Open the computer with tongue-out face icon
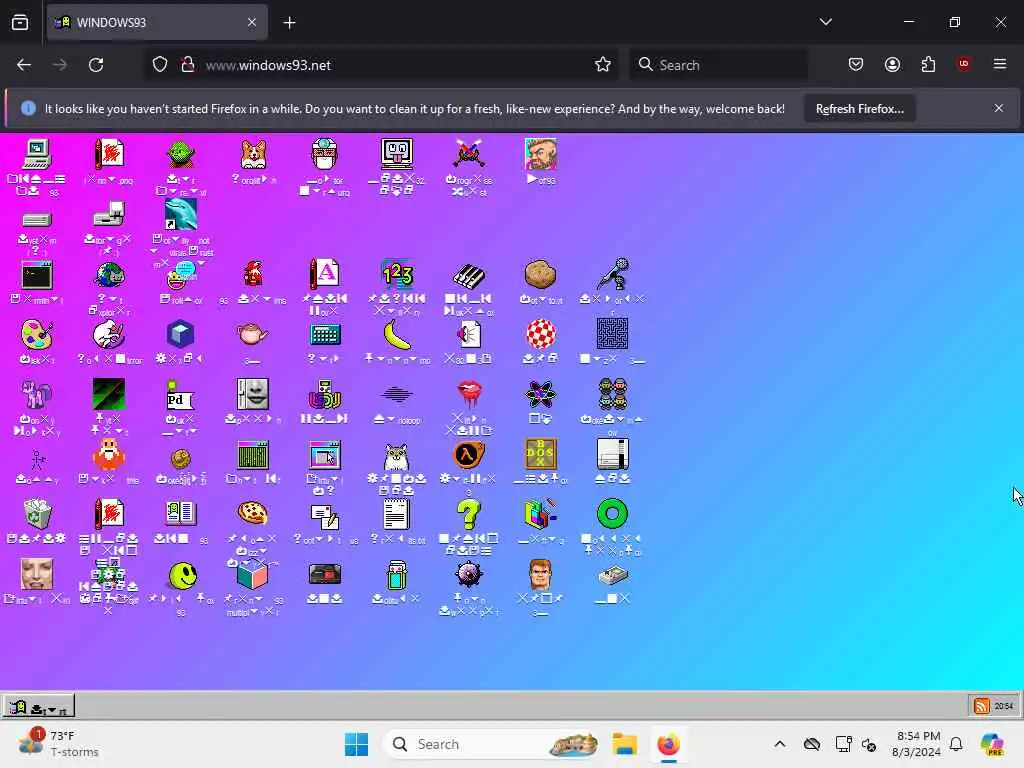The width and height of the screenshot is (1024, 768). (397, 154)
